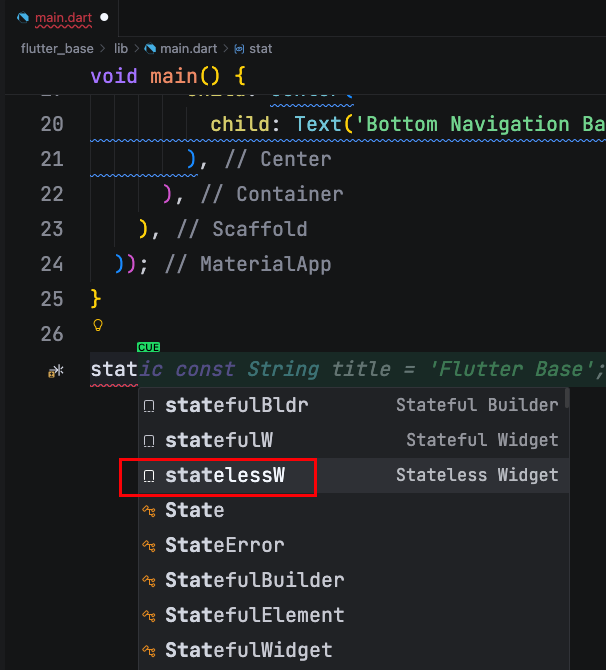Click the AI sparkle icon in the gutter
Viewport: 606px width, 670px height.
click(x=56, y=371)
